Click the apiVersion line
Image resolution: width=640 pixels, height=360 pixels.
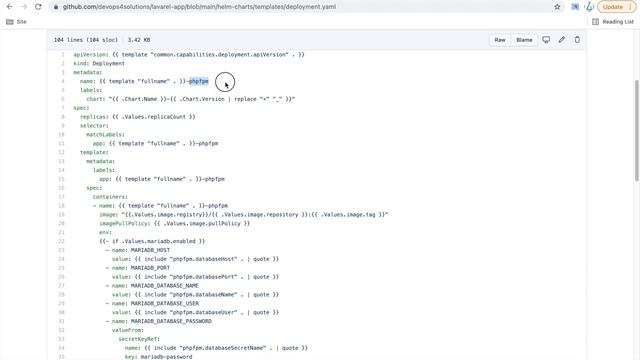[189, 54]
